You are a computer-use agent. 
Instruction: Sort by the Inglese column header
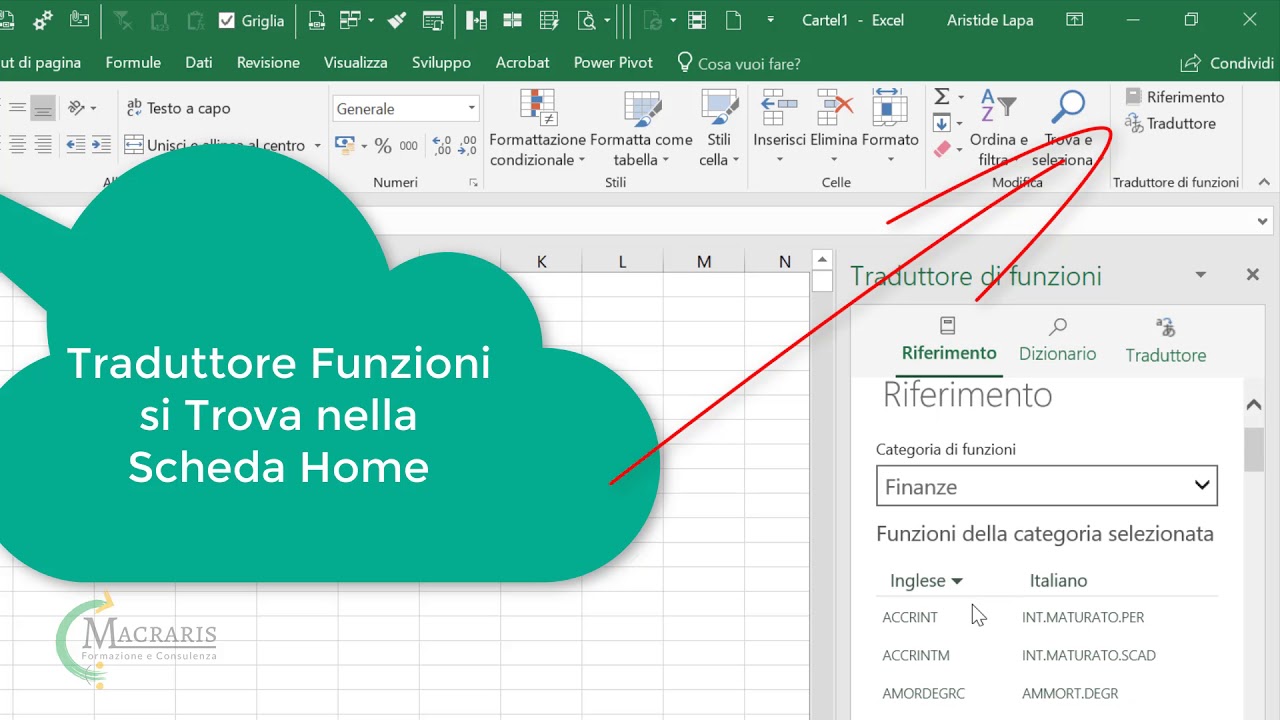click(925, 580)
